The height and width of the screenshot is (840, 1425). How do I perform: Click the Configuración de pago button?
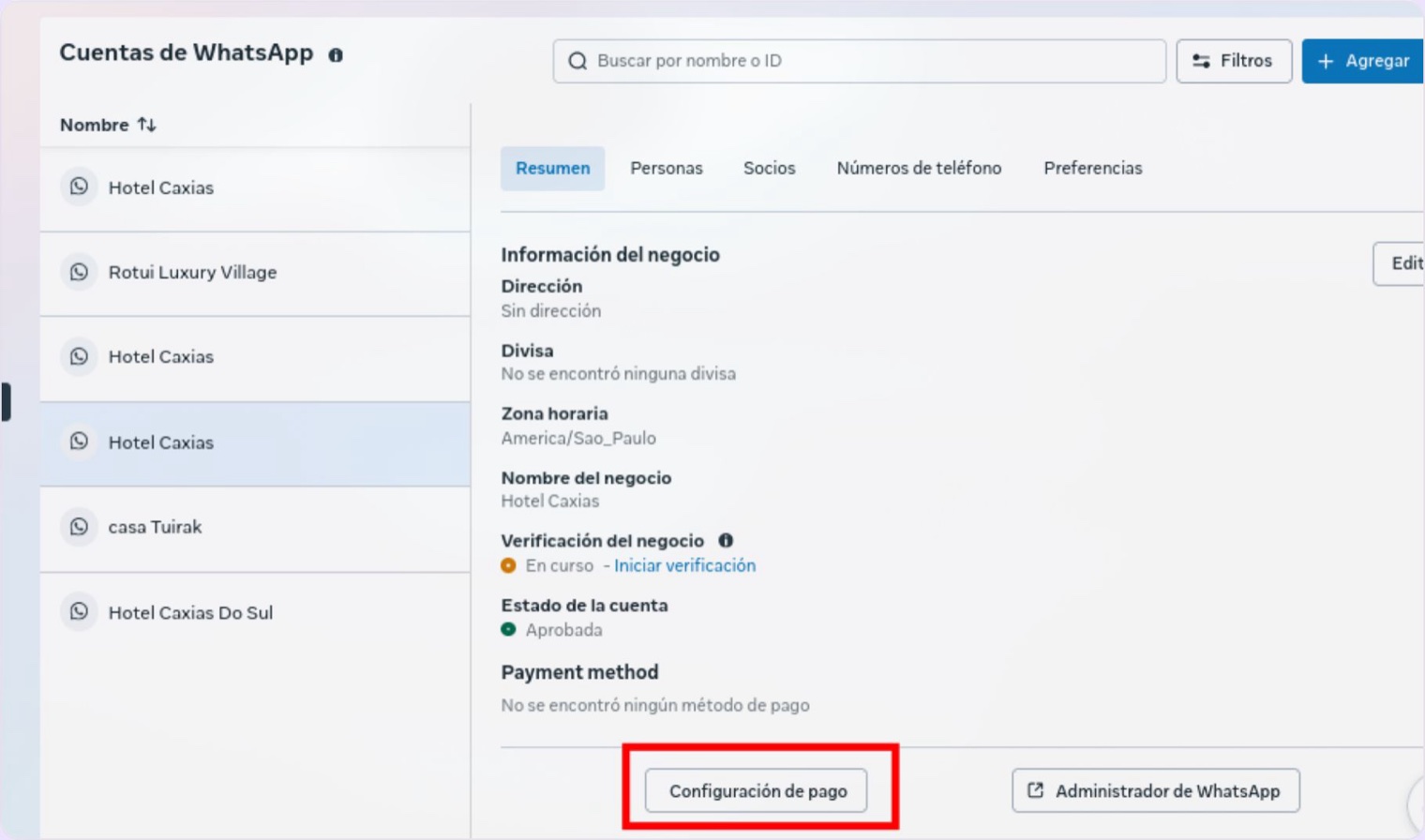pos(757,791)
